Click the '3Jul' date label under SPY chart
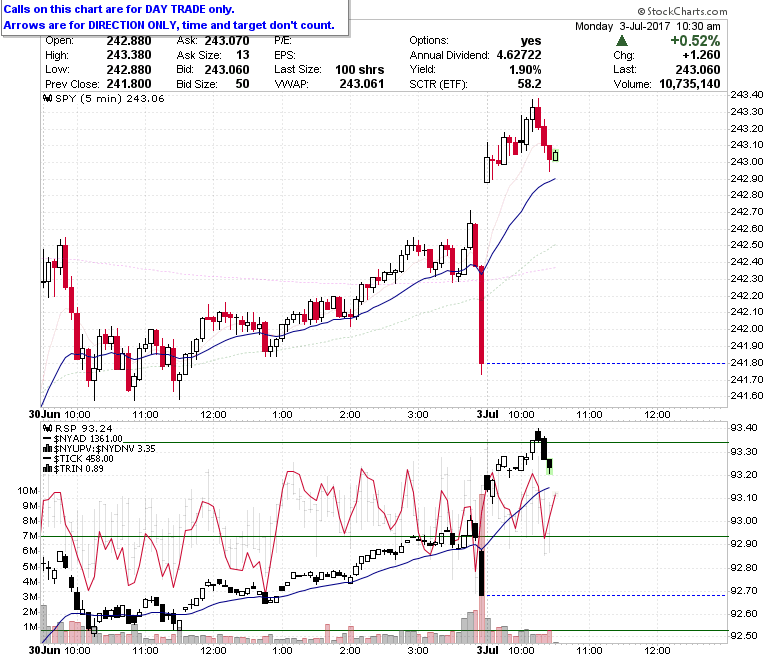780x659 pixels. tap(487, 414)
